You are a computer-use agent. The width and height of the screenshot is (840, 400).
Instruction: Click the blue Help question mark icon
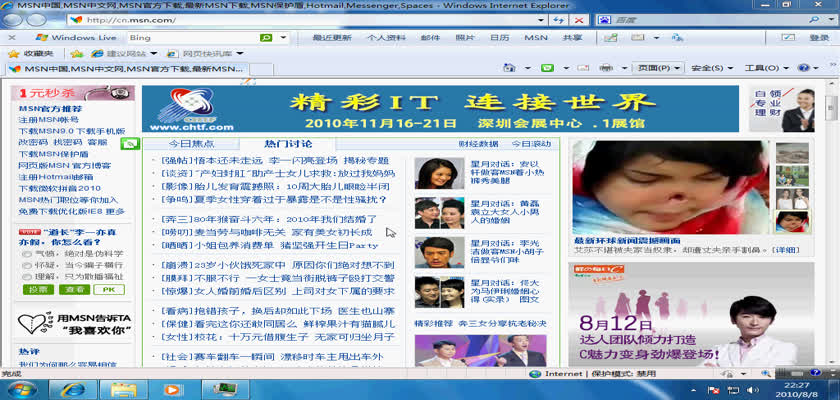pos(803,68)
